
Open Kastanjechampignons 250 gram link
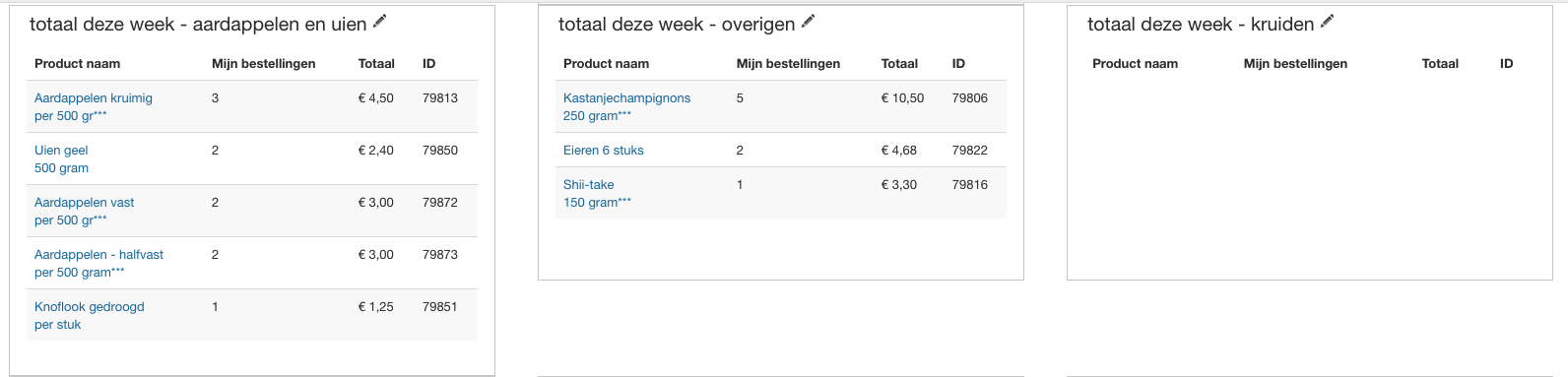tap(626, 106)
